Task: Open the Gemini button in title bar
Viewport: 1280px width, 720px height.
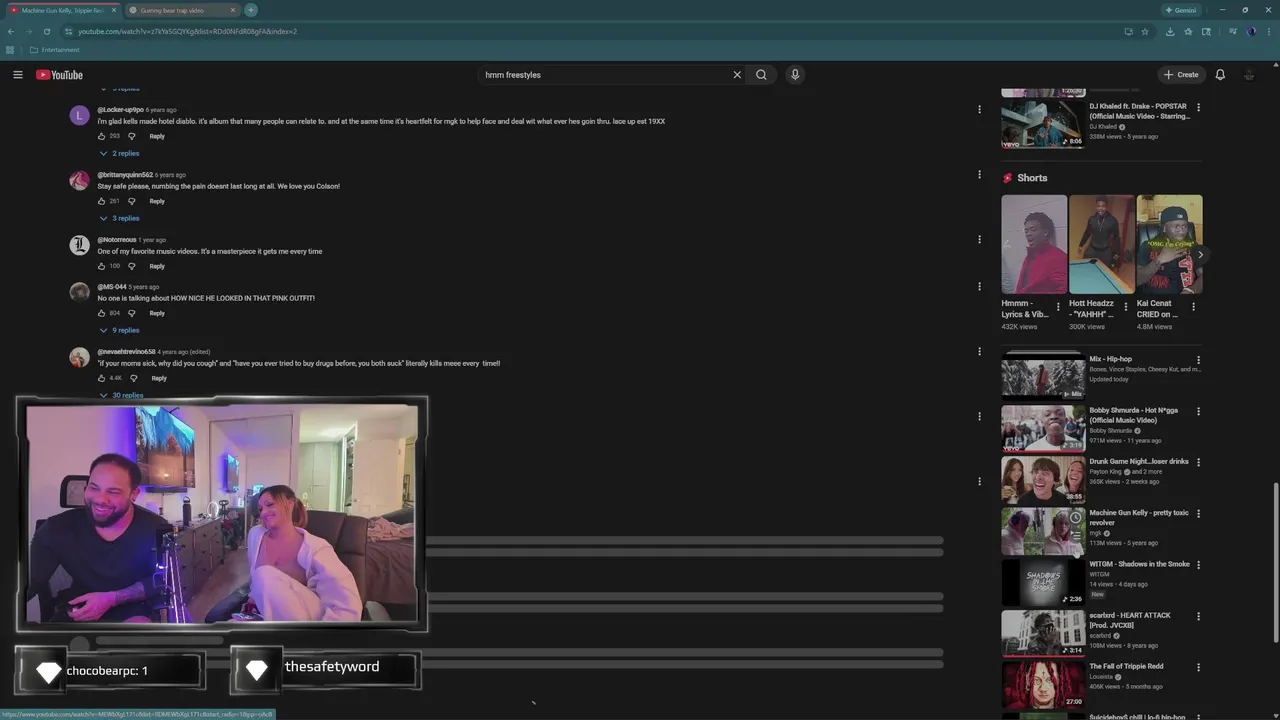Action: 1182,10
